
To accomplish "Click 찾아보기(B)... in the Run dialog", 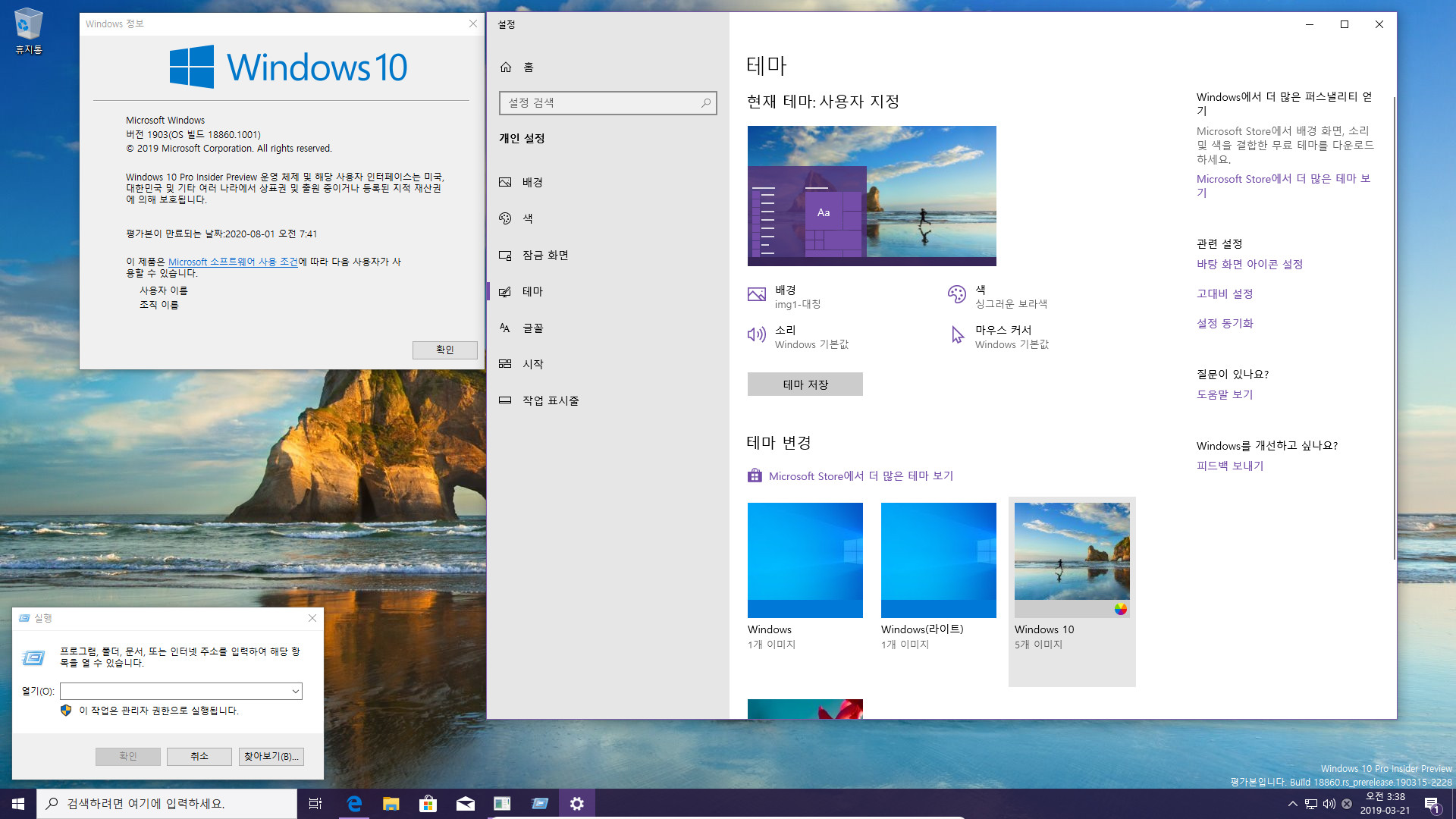I will click(271, 756).
